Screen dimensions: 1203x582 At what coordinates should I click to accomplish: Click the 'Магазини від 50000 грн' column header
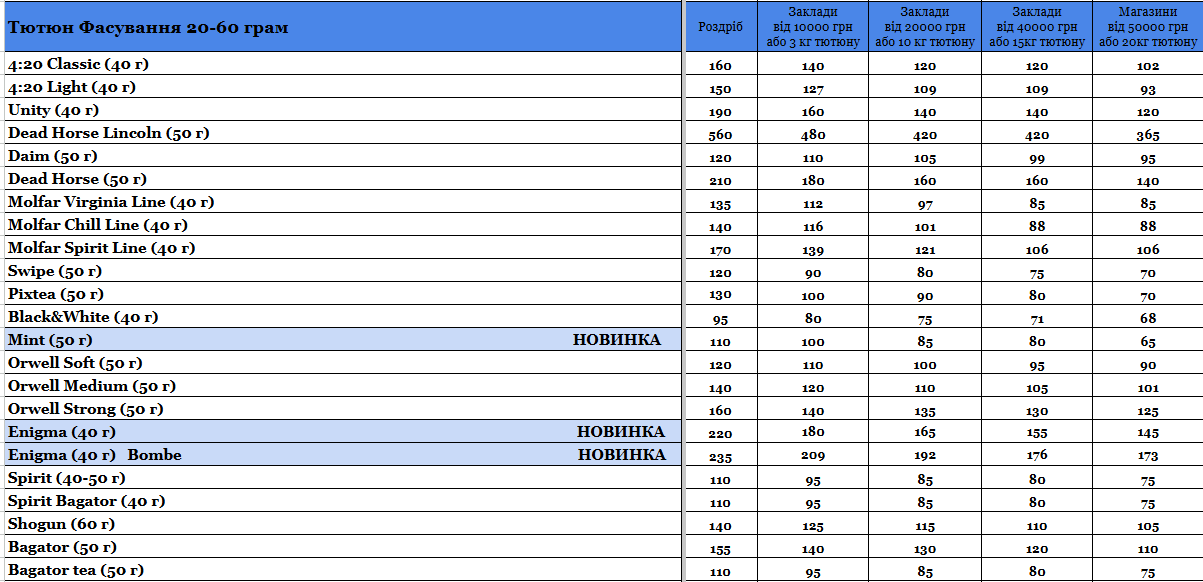(x=1148, y=26)
